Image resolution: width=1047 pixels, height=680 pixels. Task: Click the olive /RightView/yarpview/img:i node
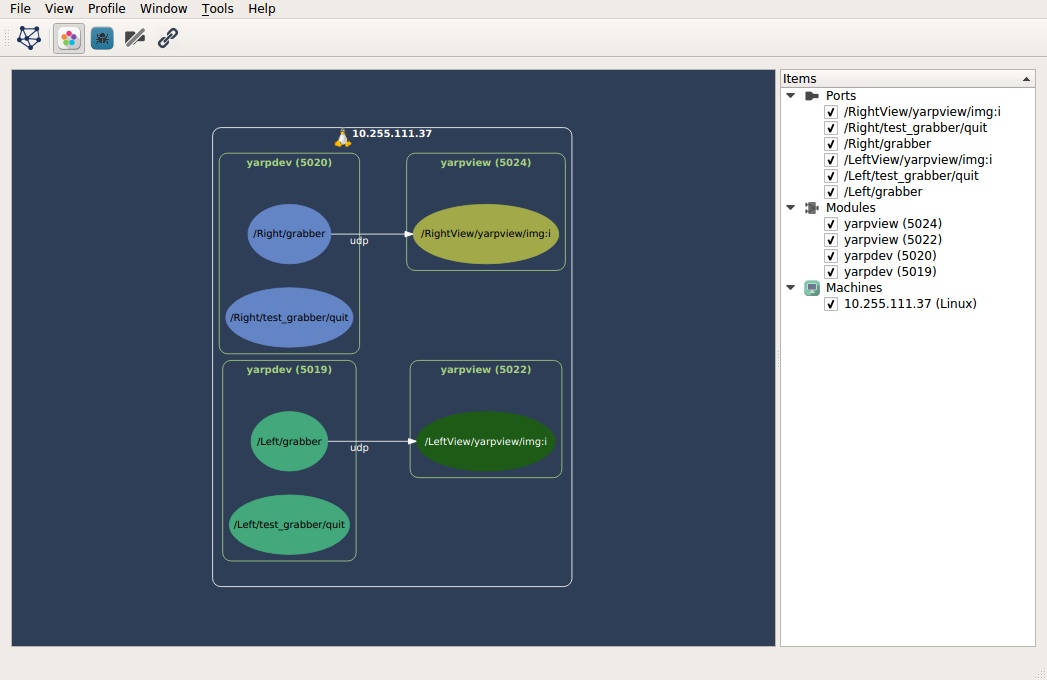[485, 234]
